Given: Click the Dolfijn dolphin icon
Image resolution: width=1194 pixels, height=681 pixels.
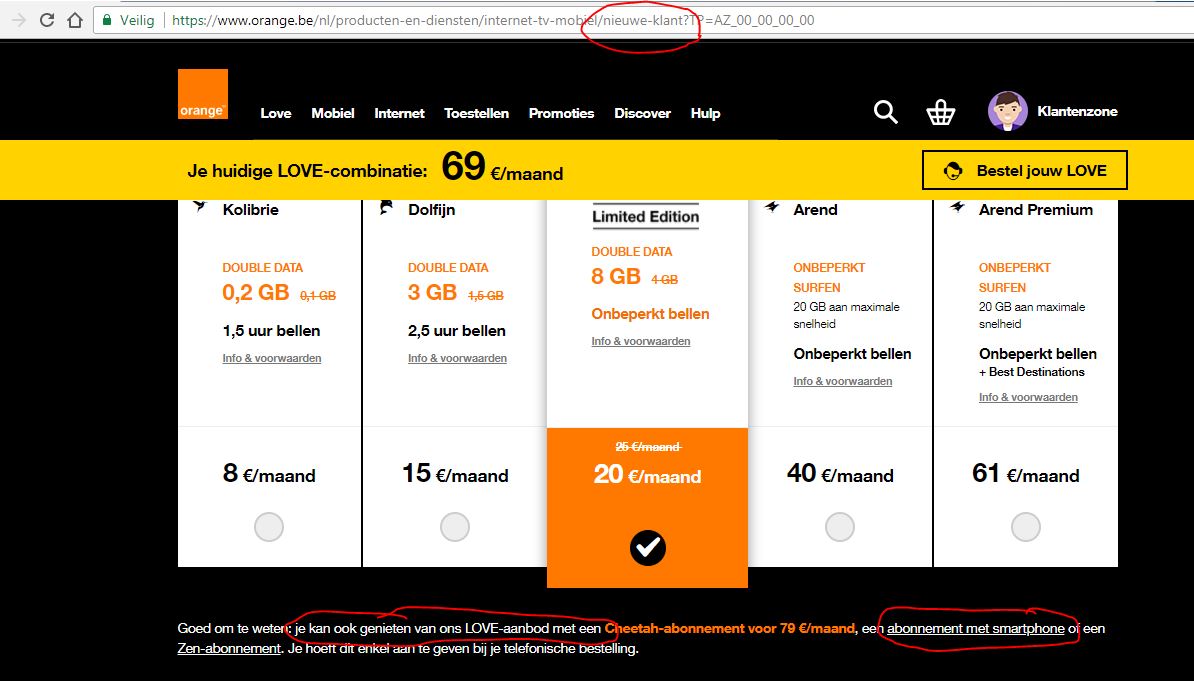Looking at the screenshot, I should click(x=386, y=206).
